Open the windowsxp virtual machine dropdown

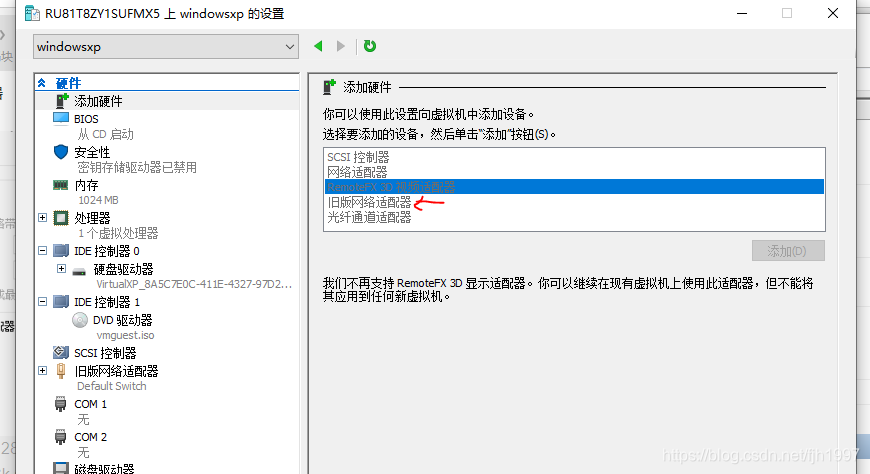tap(165, 47)
